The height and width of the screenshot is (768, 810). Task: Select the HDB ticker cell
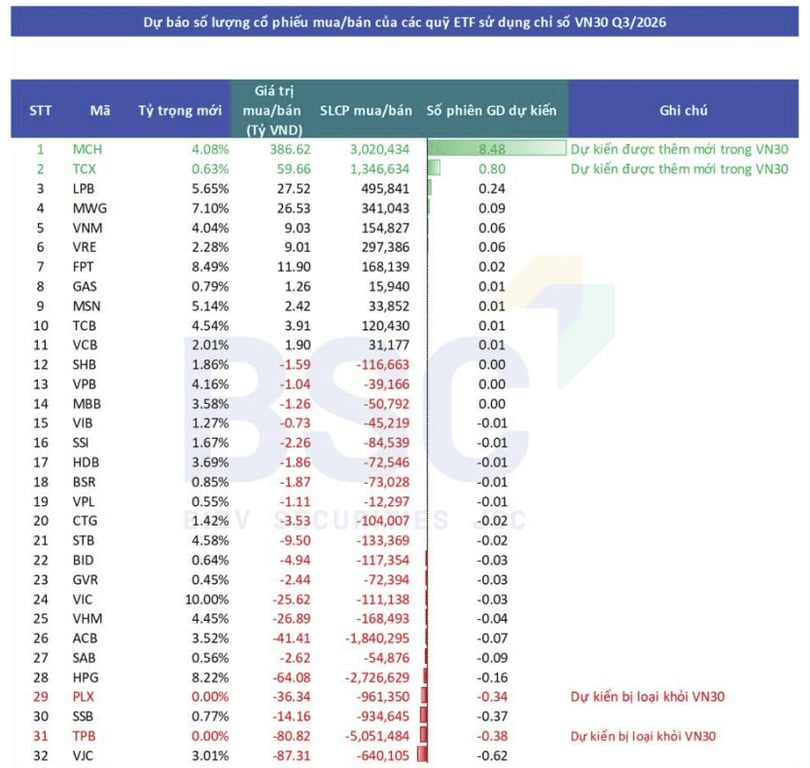point(86,462)
